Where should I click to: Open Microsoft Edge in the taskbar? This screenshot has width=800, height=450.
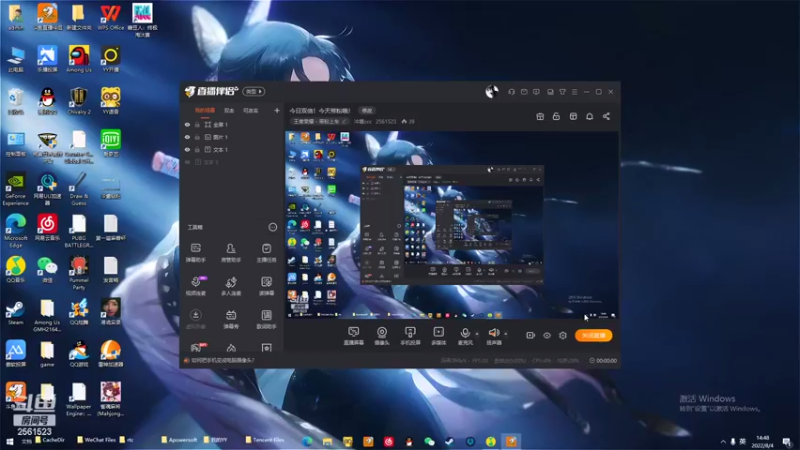tap(307, 441)
